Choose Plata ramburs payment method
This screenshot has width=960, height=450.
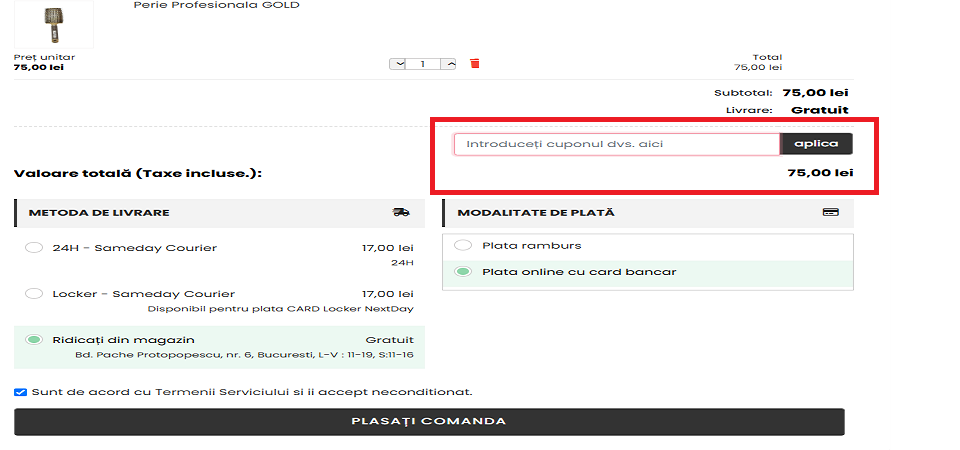click(x=462, y=245)
